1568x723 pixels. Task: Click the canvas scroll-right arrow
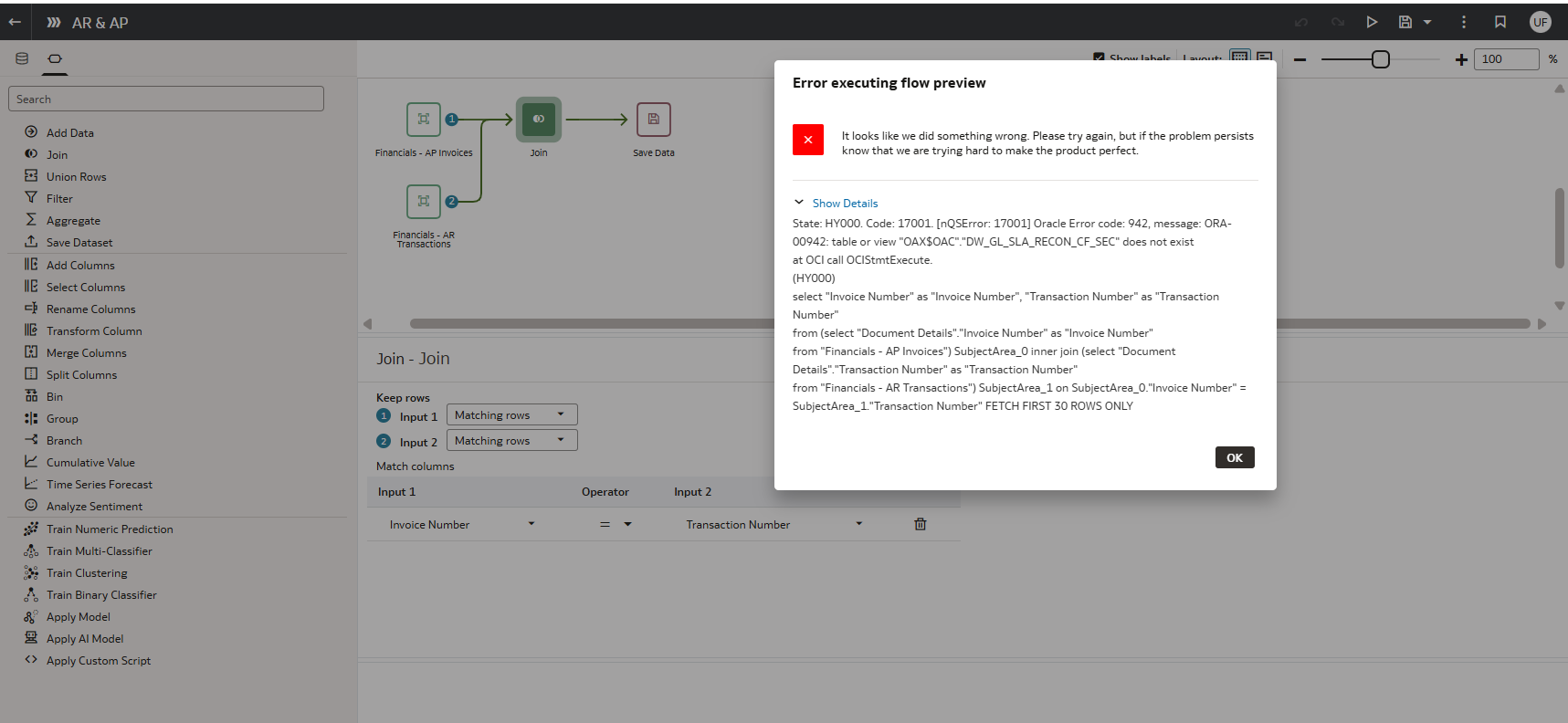tap(1542, 323)
